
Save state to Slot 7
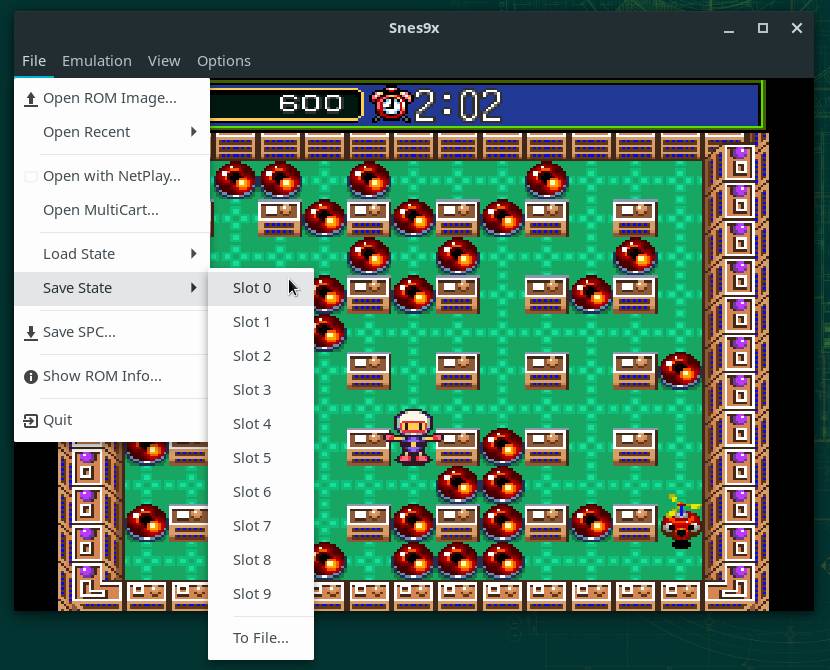pyautogui.click(x=261, y=526)
